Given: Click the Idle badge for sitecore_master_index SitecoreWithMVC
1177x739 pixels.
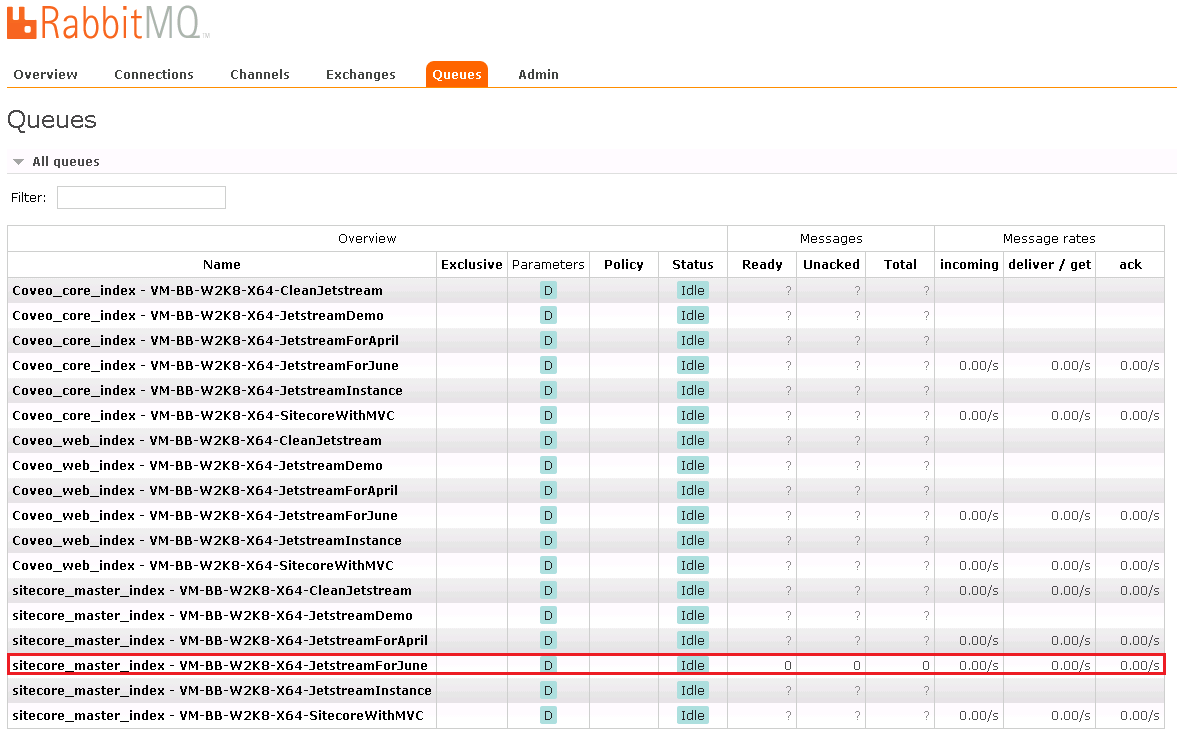Looking at the screenshot, I should tap(692, 715).
